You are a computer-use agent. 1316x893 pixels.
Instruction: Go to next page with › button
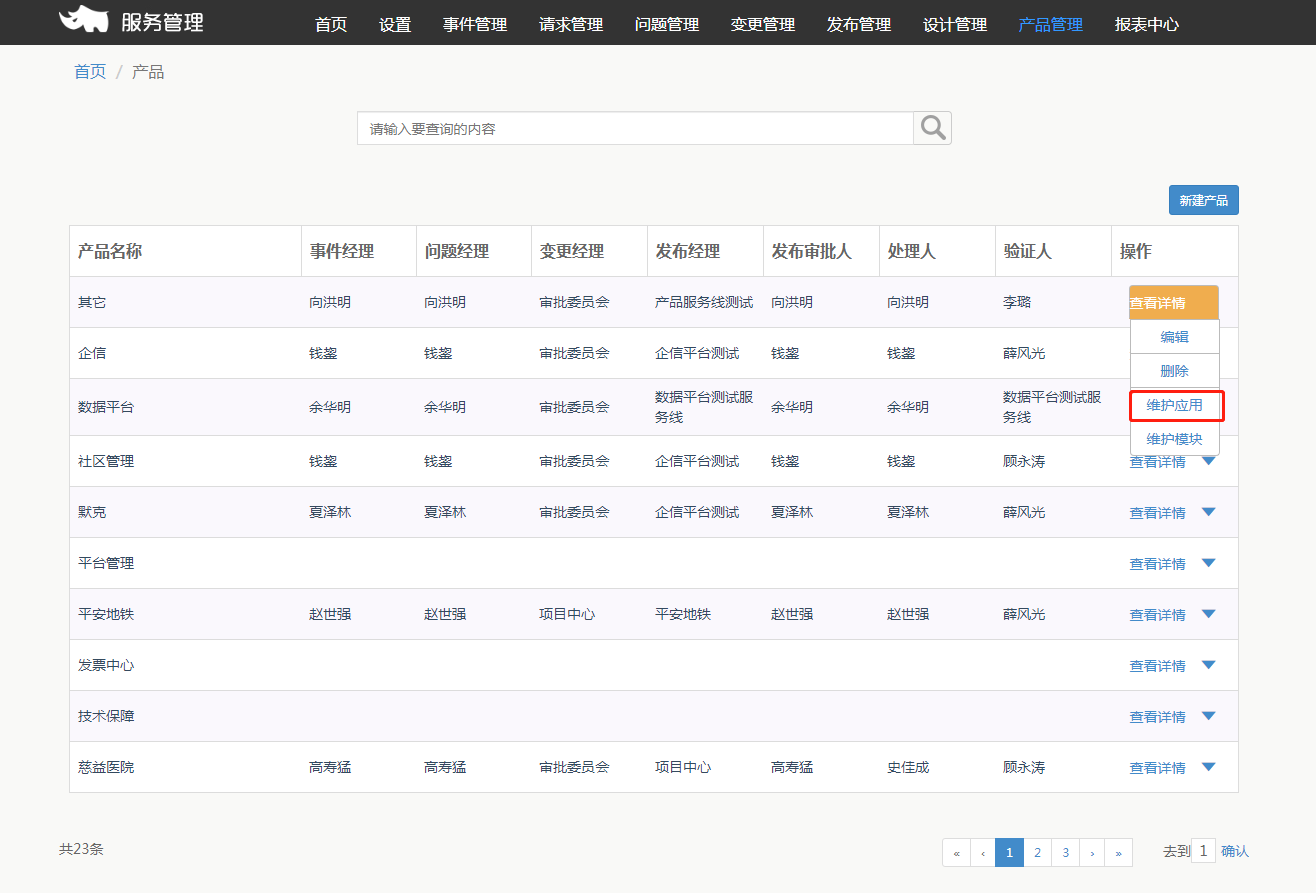[x=1092, y=853]
